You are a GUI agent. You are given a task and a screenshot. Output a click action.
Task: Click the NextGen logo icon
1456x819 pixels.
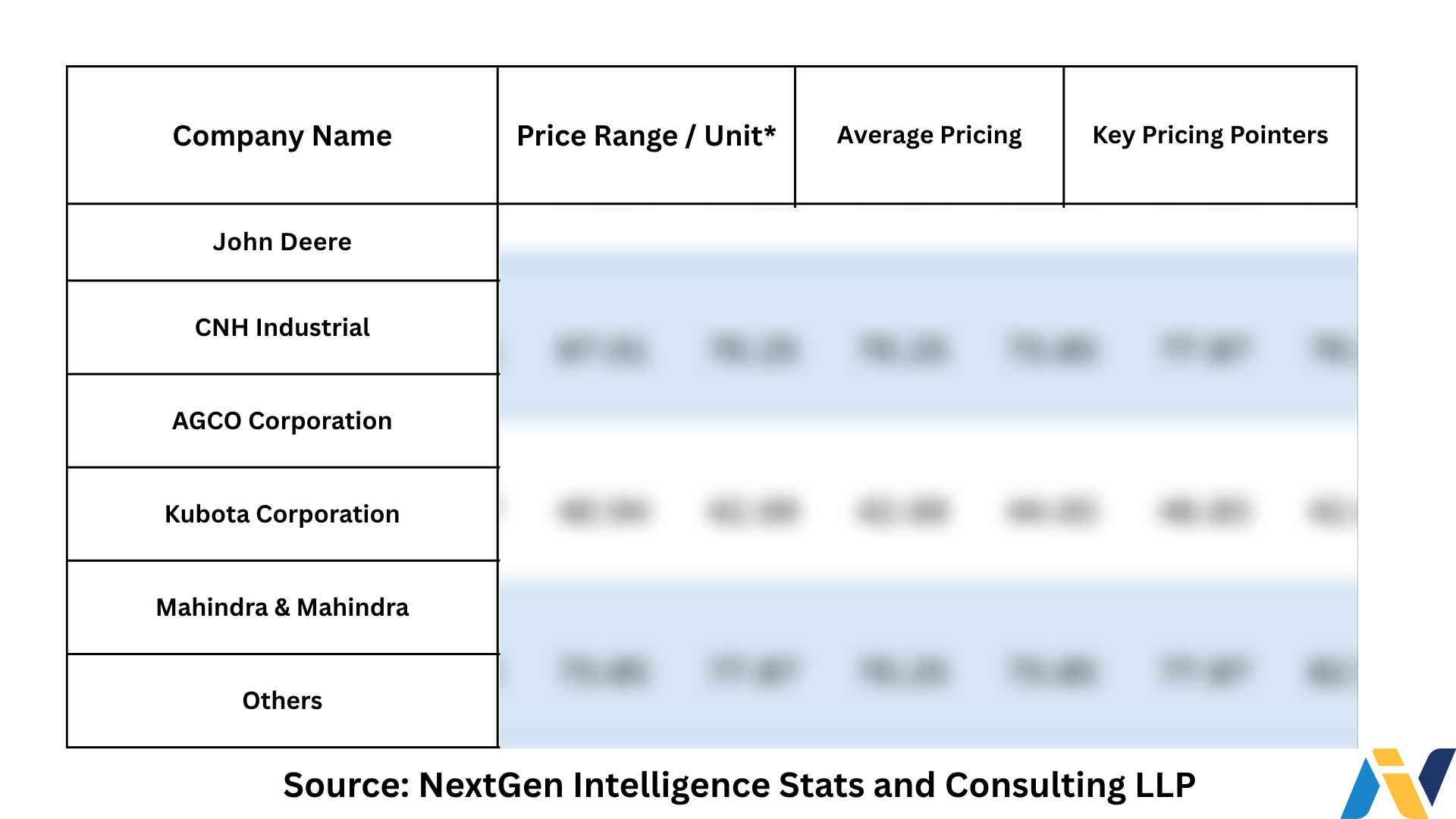[x=1398, y=783]
